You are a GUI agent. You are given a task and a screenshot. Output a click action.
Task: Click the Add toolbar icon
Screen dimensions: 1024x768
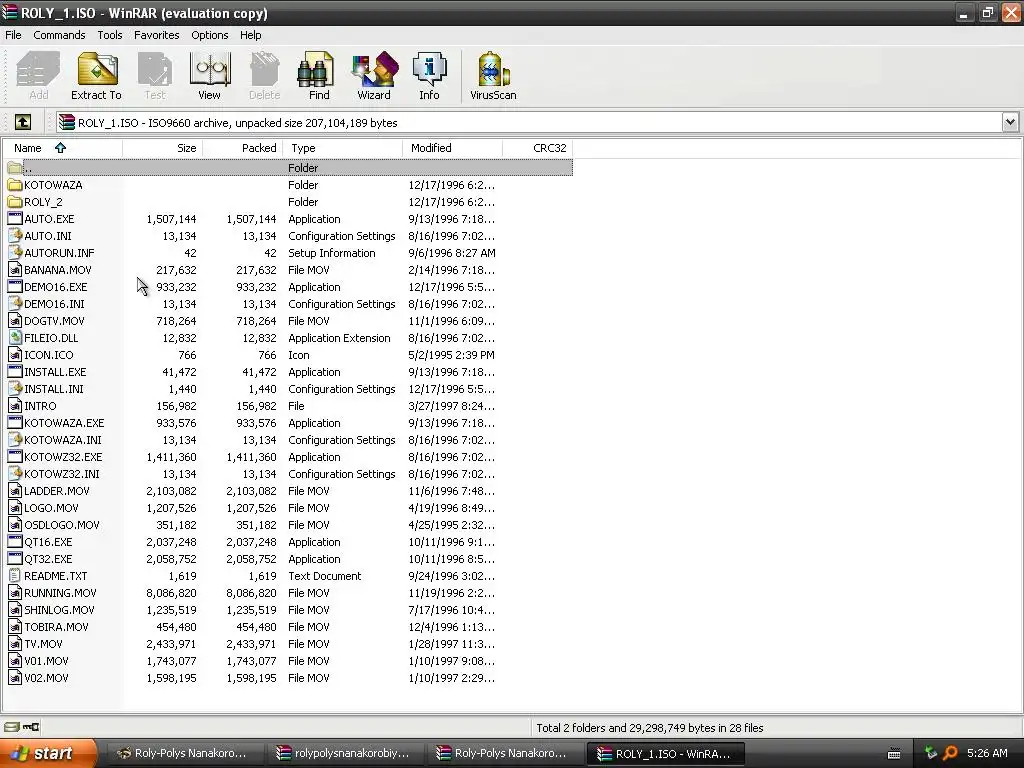click(x=39, y=69)
